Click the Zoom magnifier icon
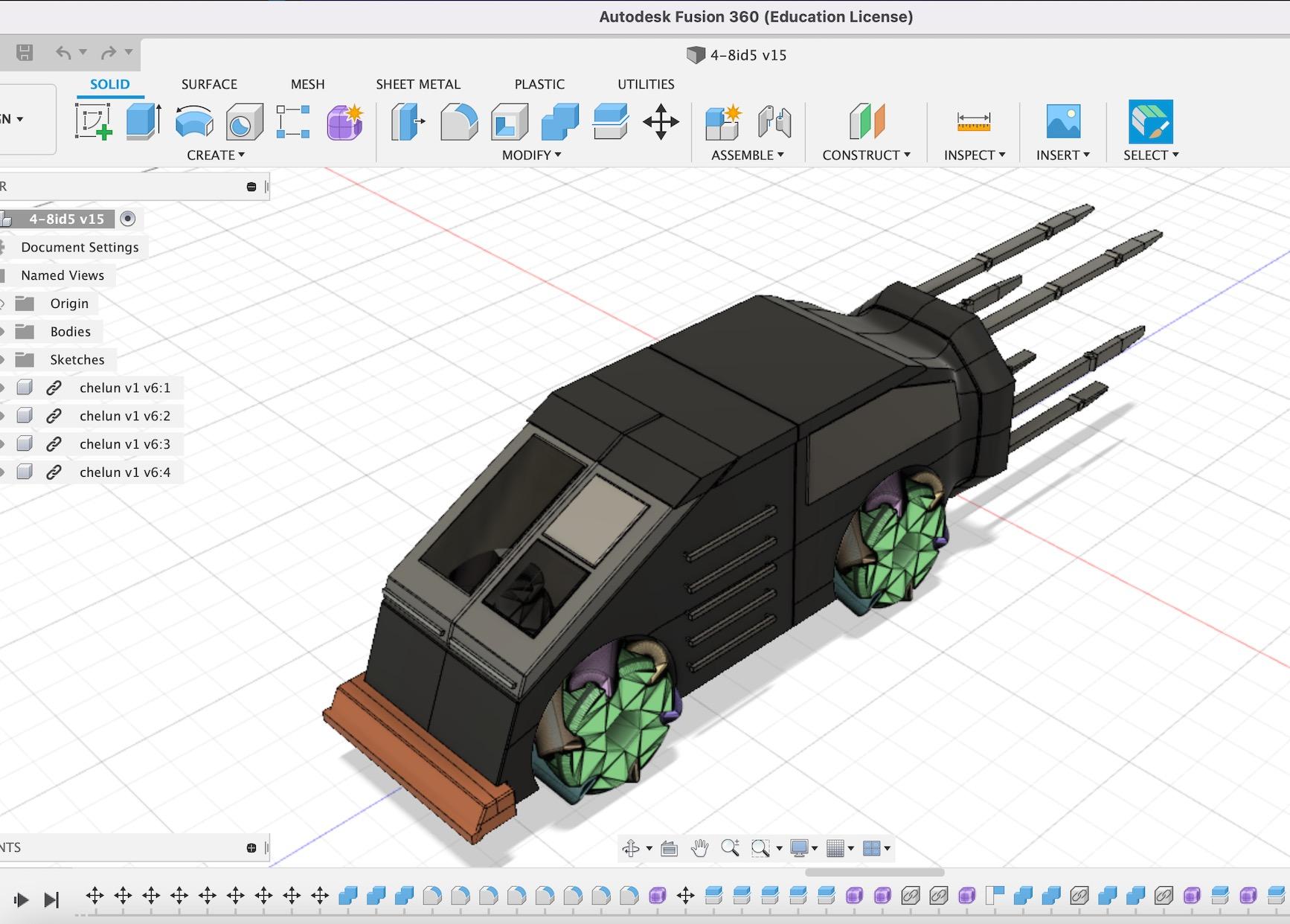 pyautogui.click(x=730, y=848)
